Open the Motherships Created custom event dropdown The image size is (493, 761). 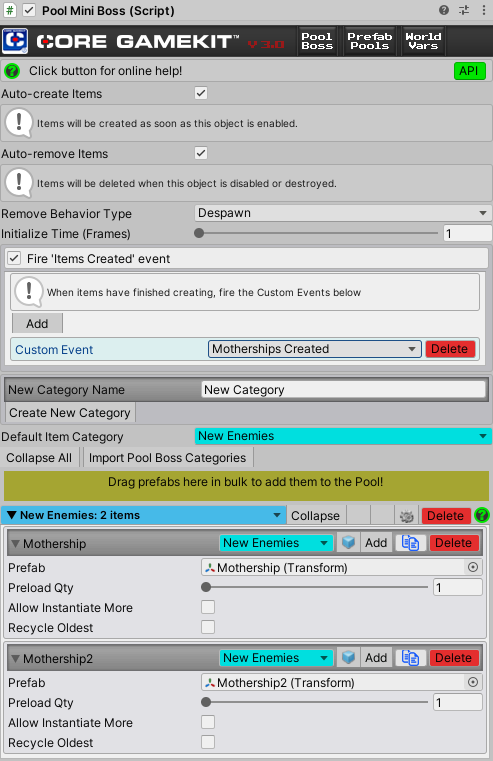point(314,349)
